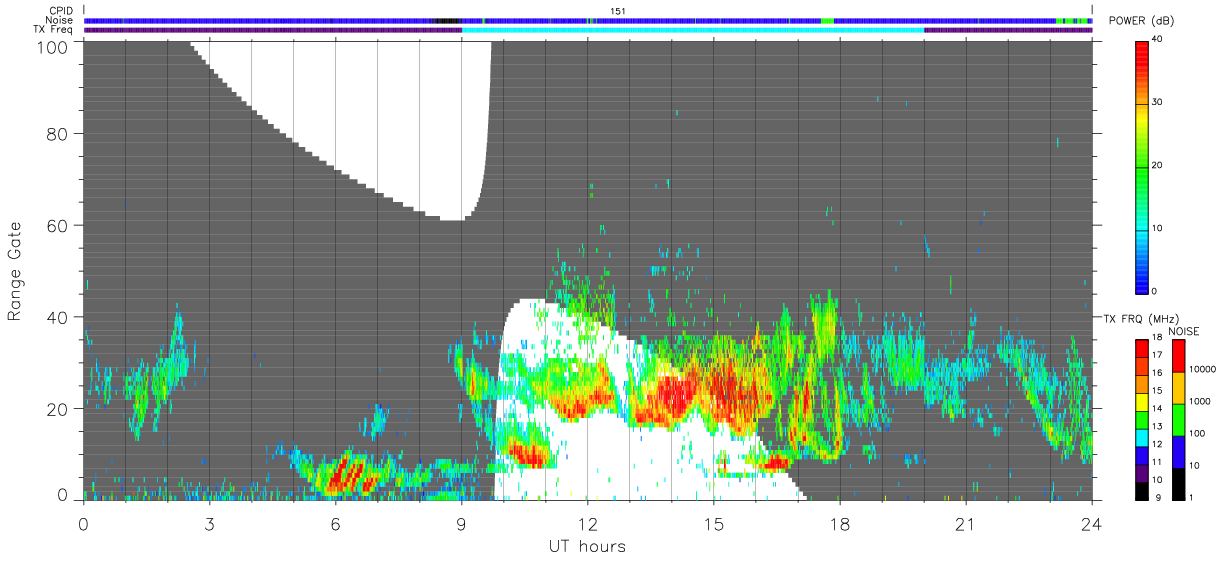Click the NOISE color scale bar
Screen dimensions: 1228x567
[1178, 419]
